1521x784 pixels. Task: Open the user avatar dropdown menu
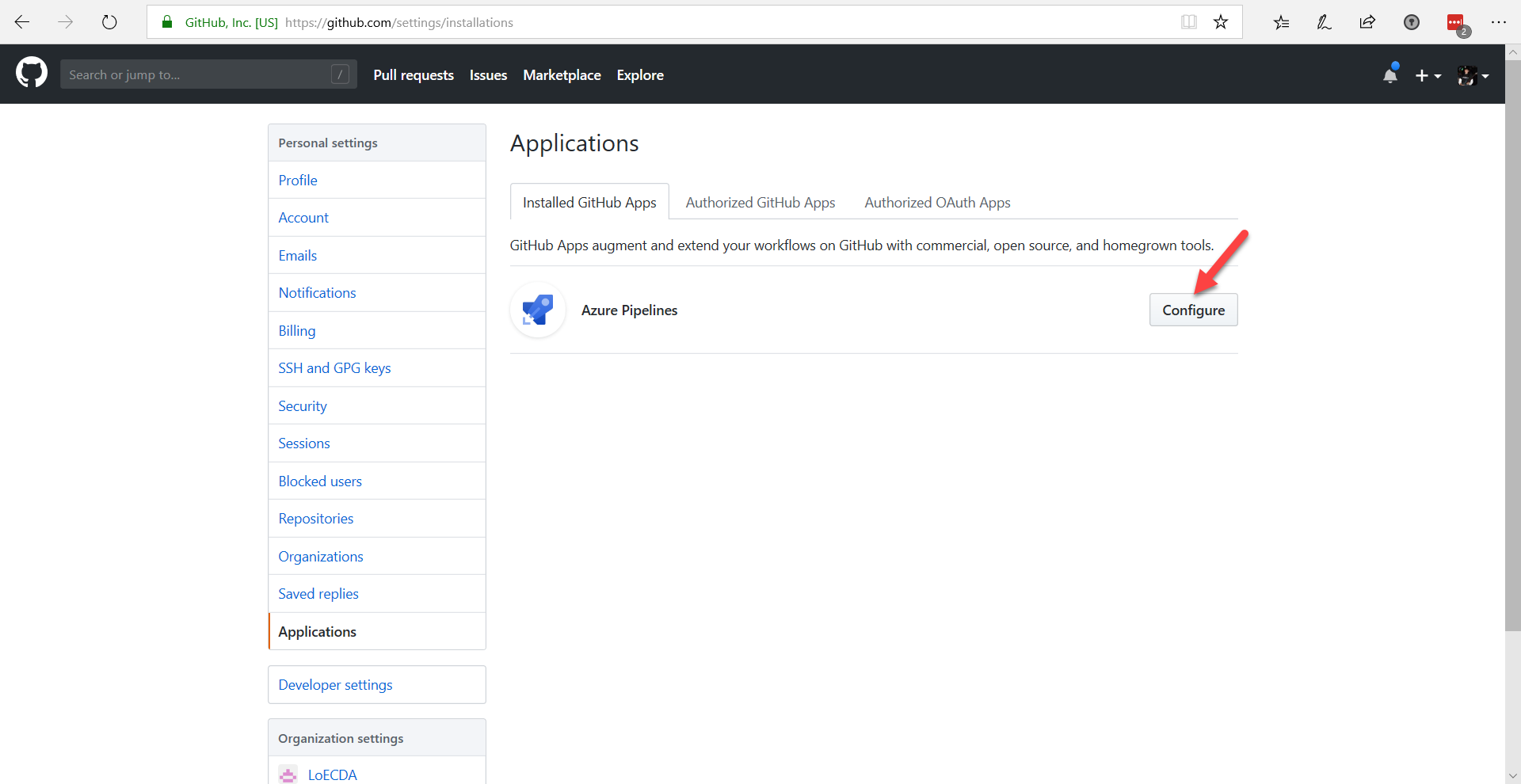tap(1473, 75)
